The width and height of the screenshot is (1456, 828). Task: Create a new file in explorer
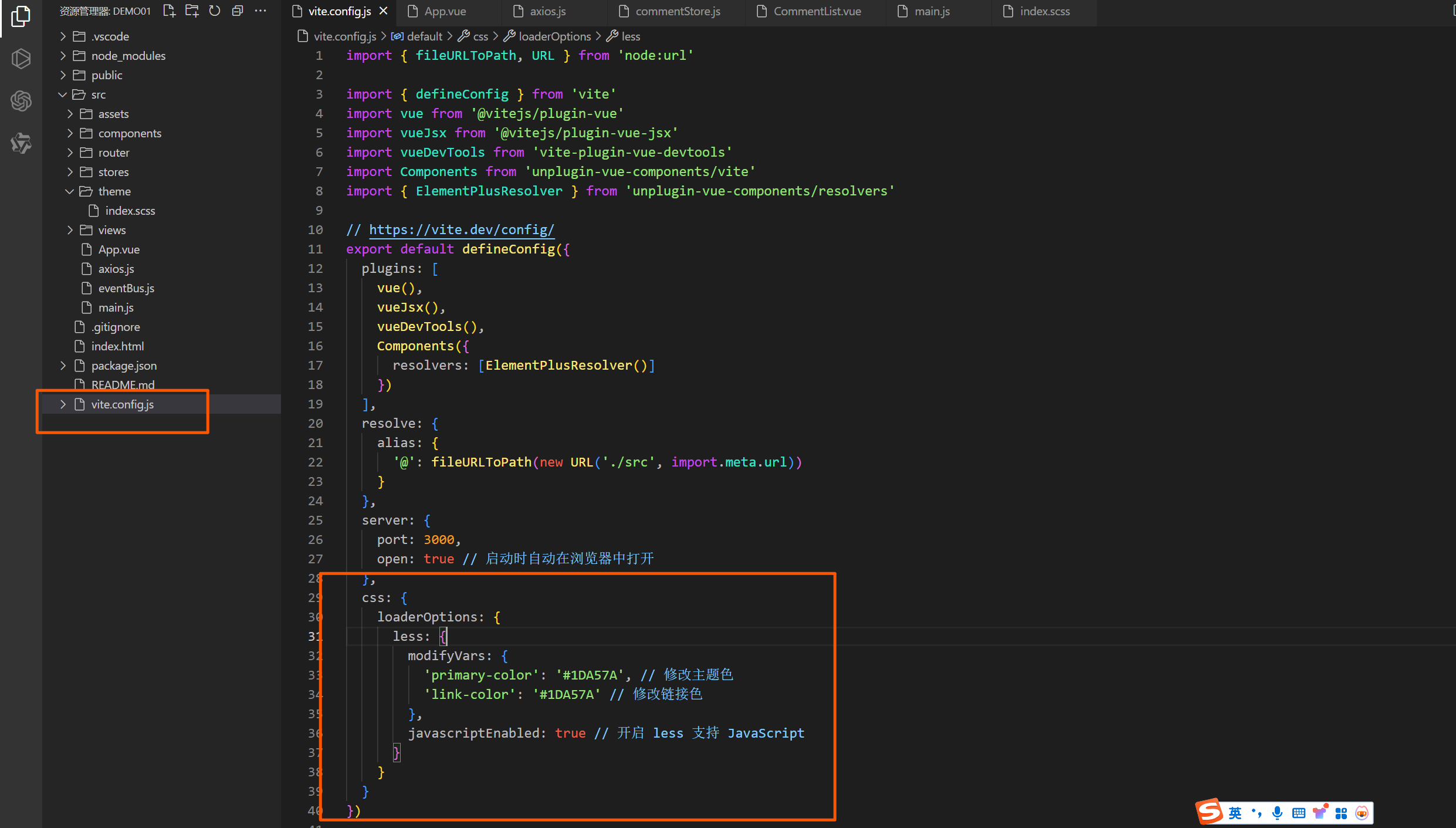point(170,11)
